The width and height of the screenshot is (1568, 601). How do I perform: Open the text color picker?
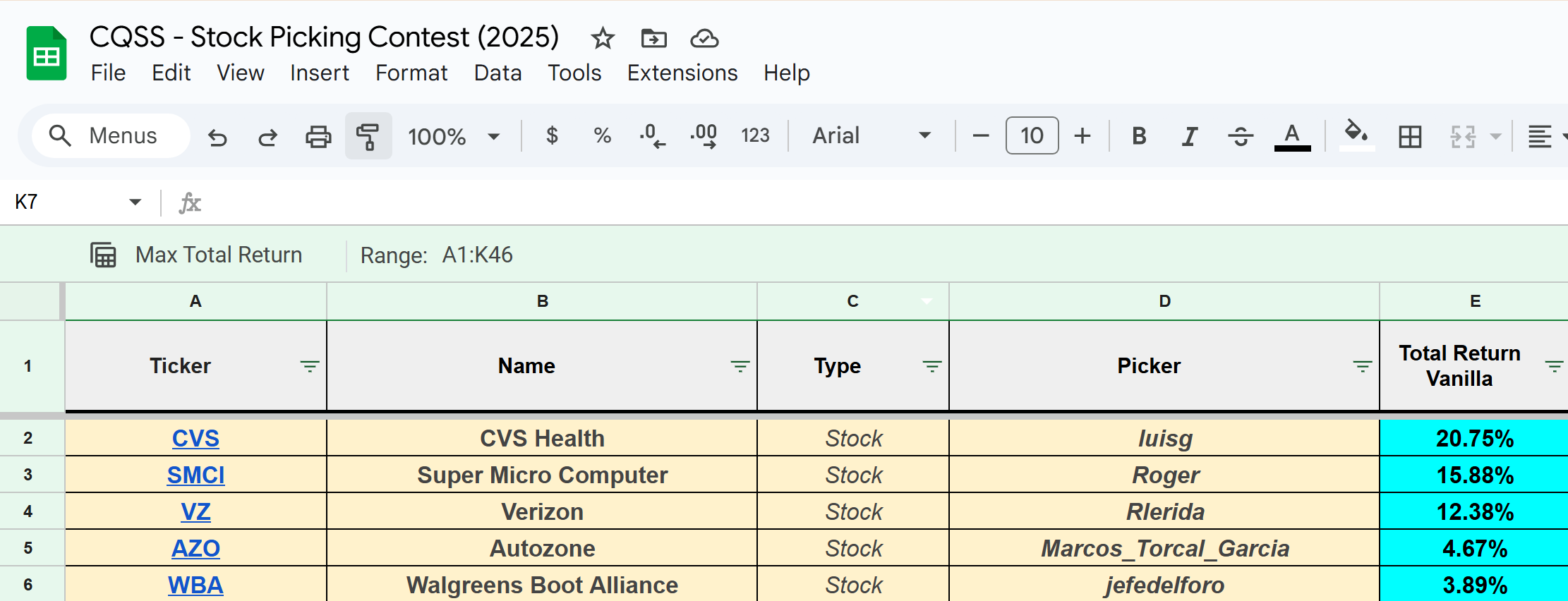[x=1292, y=136]
